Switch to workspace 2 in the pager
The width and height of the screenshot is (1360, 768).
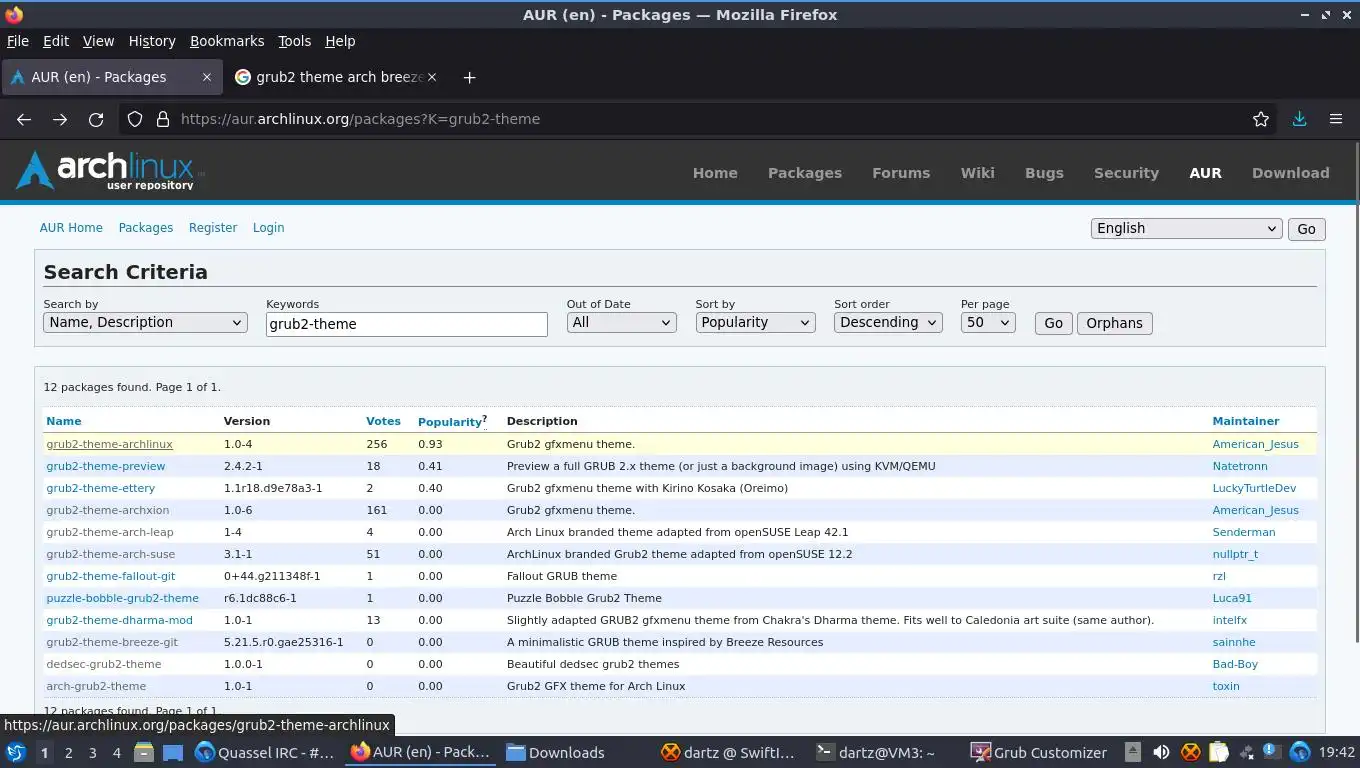tap(68, 753)
